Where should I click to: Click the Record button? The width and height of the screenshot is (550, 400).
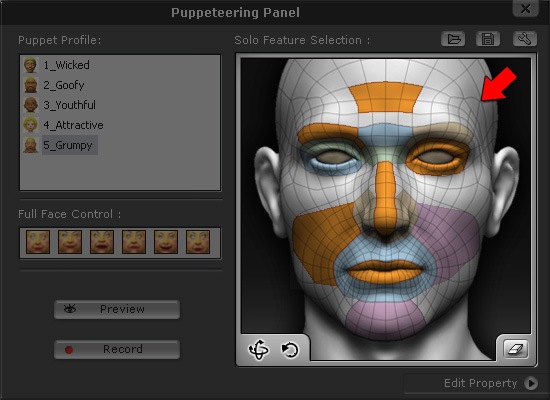(117, 349)
